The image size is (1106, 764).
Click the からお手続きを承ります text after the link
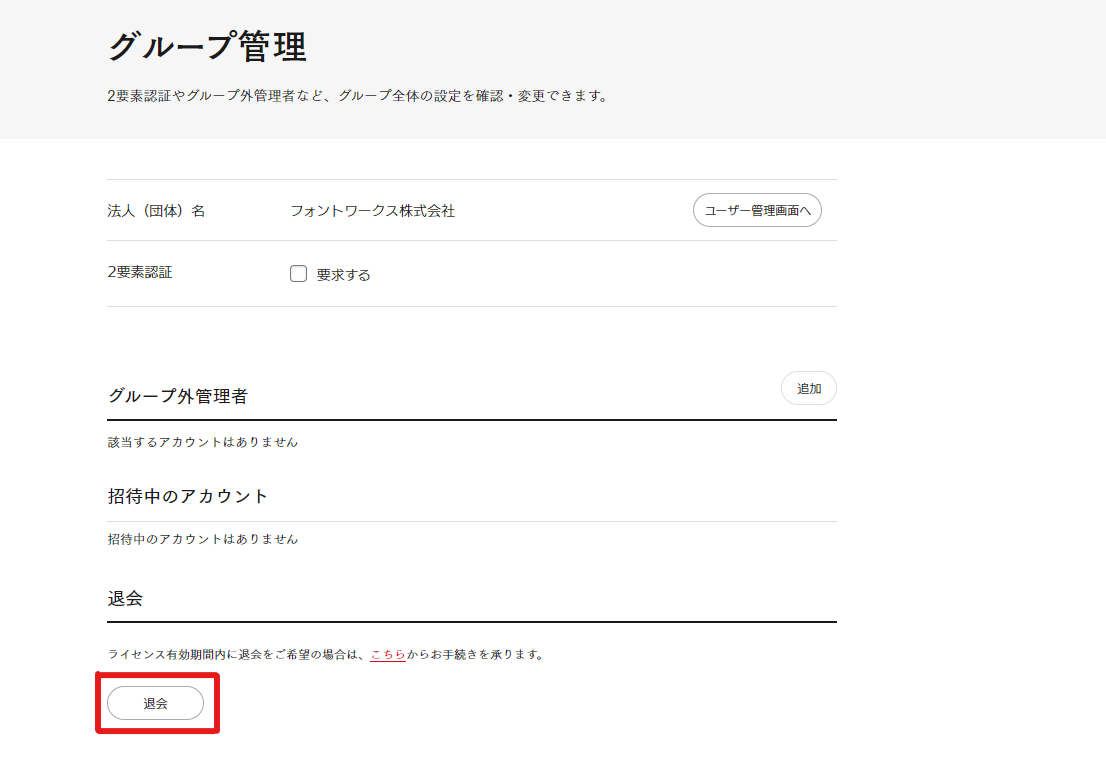pyautogui.click(x=475, y=655)
